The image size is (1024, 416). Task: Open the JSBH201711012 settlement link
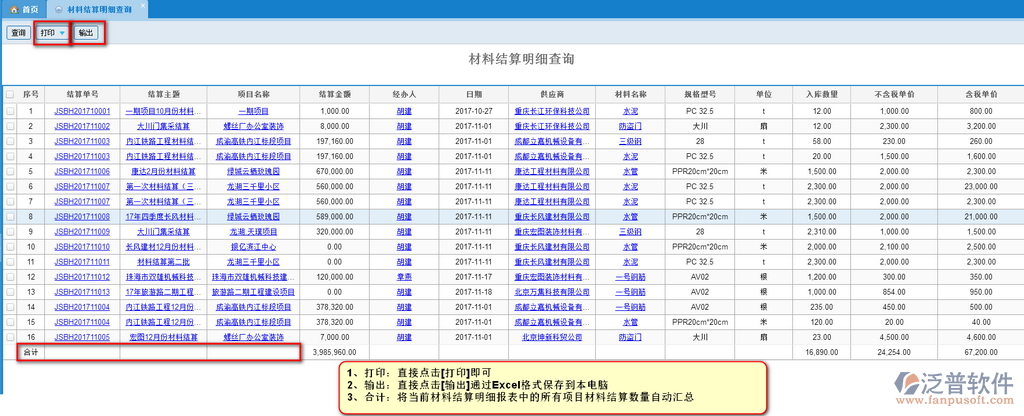pos(82,277)
